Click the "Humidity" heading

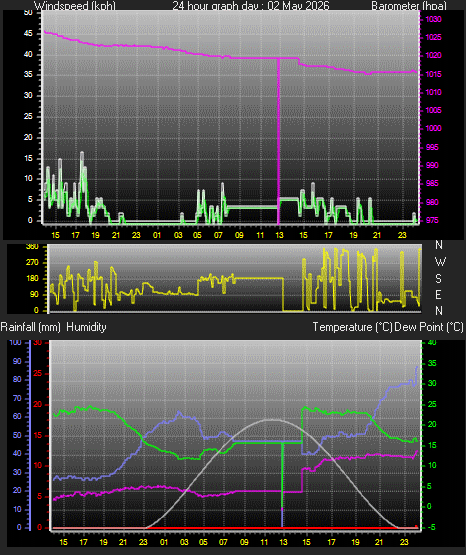click(86, 327)
